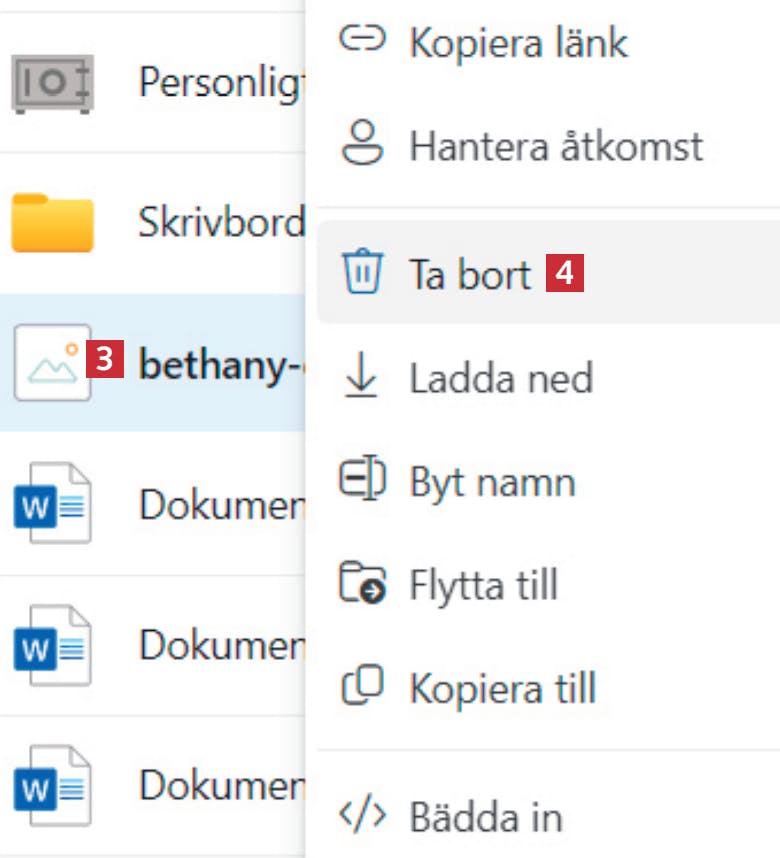Image resolution: width=780 pixels, height=858 pixels.
Task: Choose the "Ta bort" text in the context menu
Action: pyautogui.click(x=470, y=274)
